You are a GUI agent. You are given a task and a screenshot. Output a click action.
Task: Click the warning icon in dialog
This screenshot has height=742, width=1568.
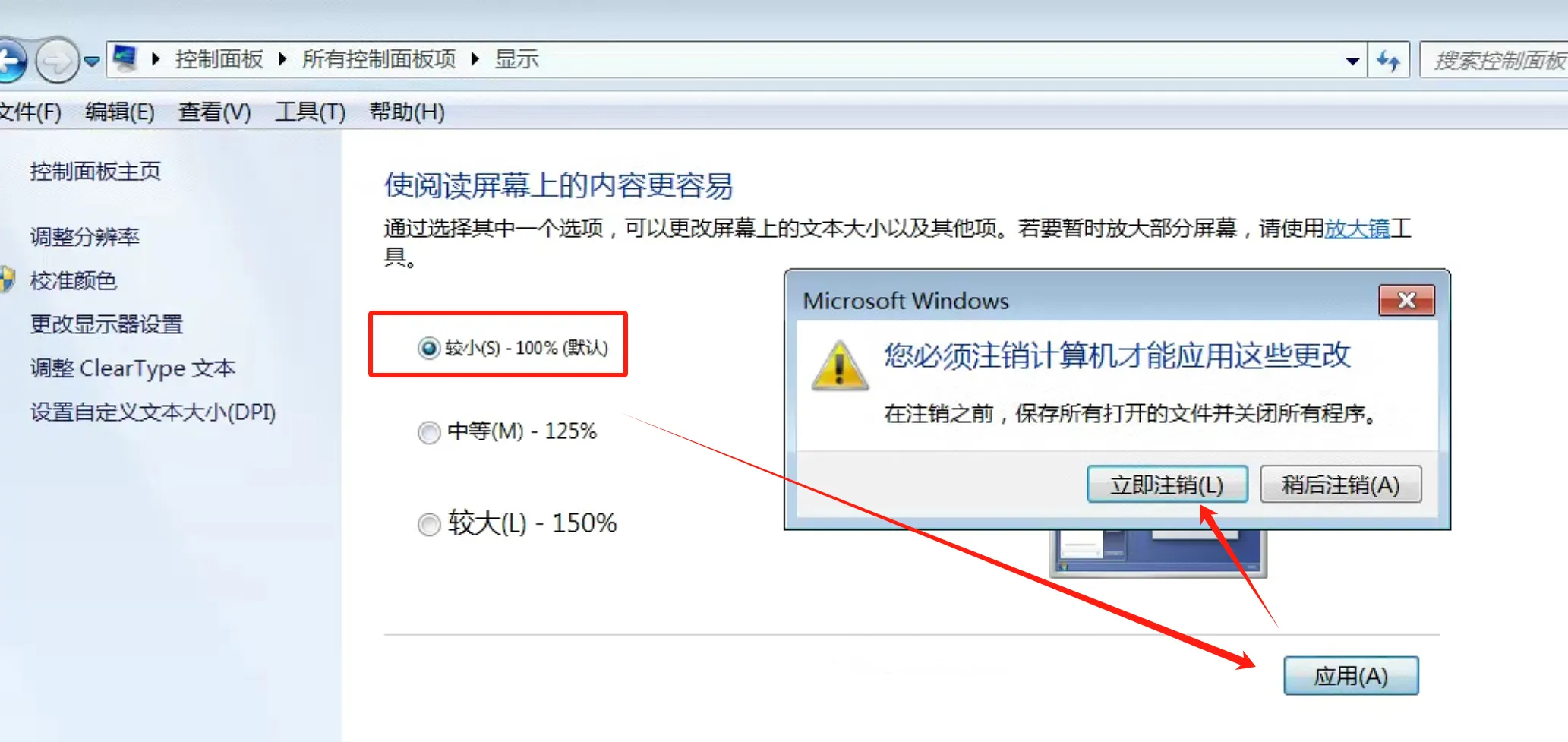[840, 366]
